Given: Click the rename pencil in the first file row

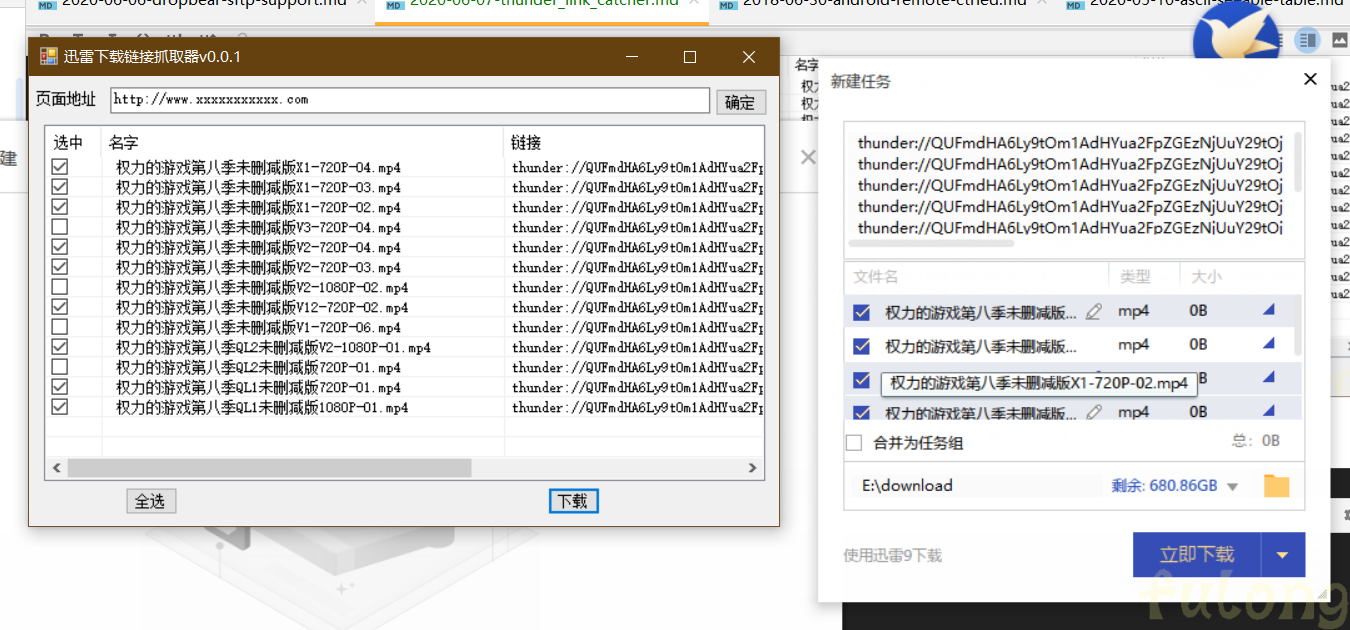Looking at the screenshot, I should click(x=1094, y=312).
